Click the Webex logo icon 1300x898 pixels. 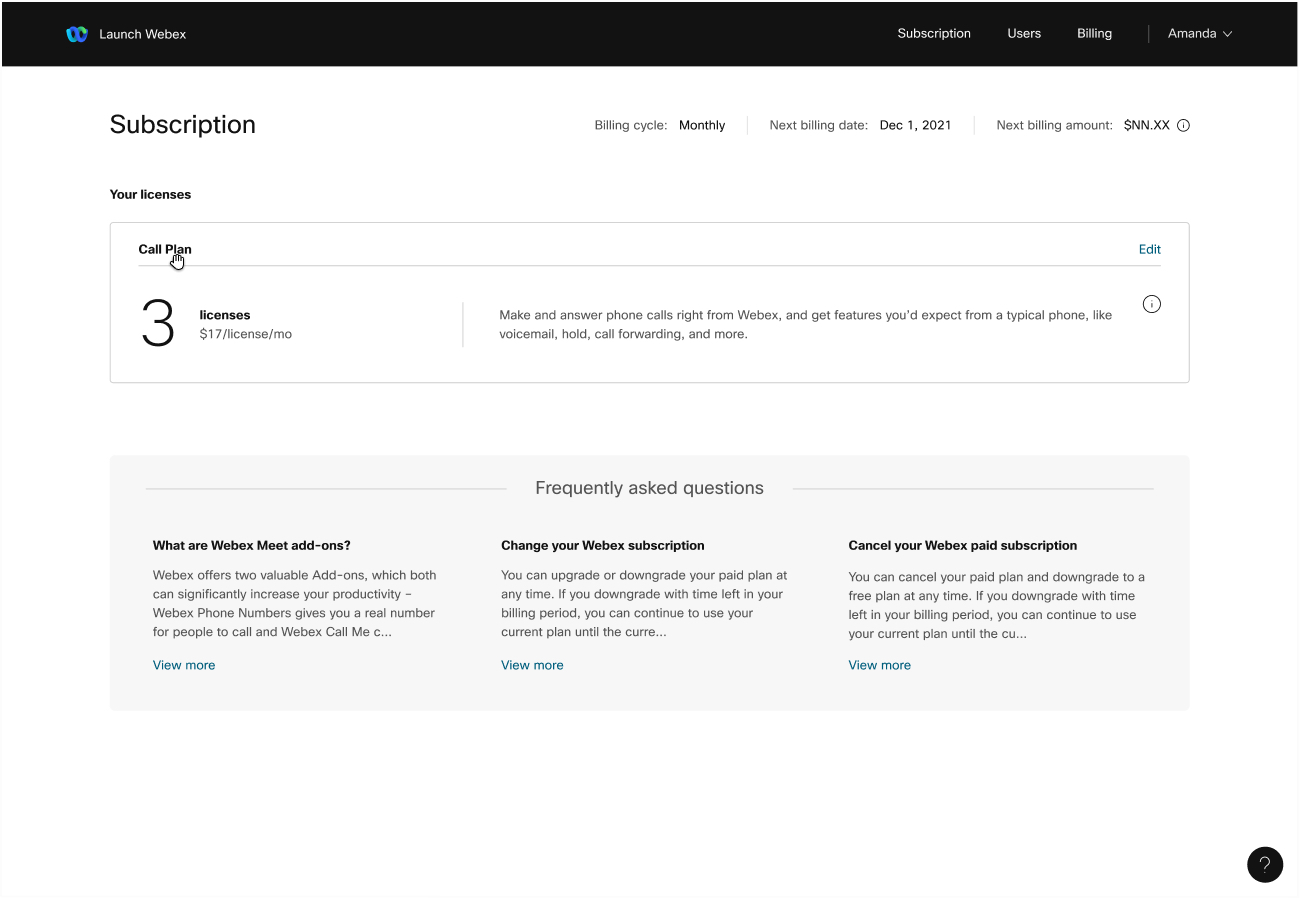click(77, 34)
